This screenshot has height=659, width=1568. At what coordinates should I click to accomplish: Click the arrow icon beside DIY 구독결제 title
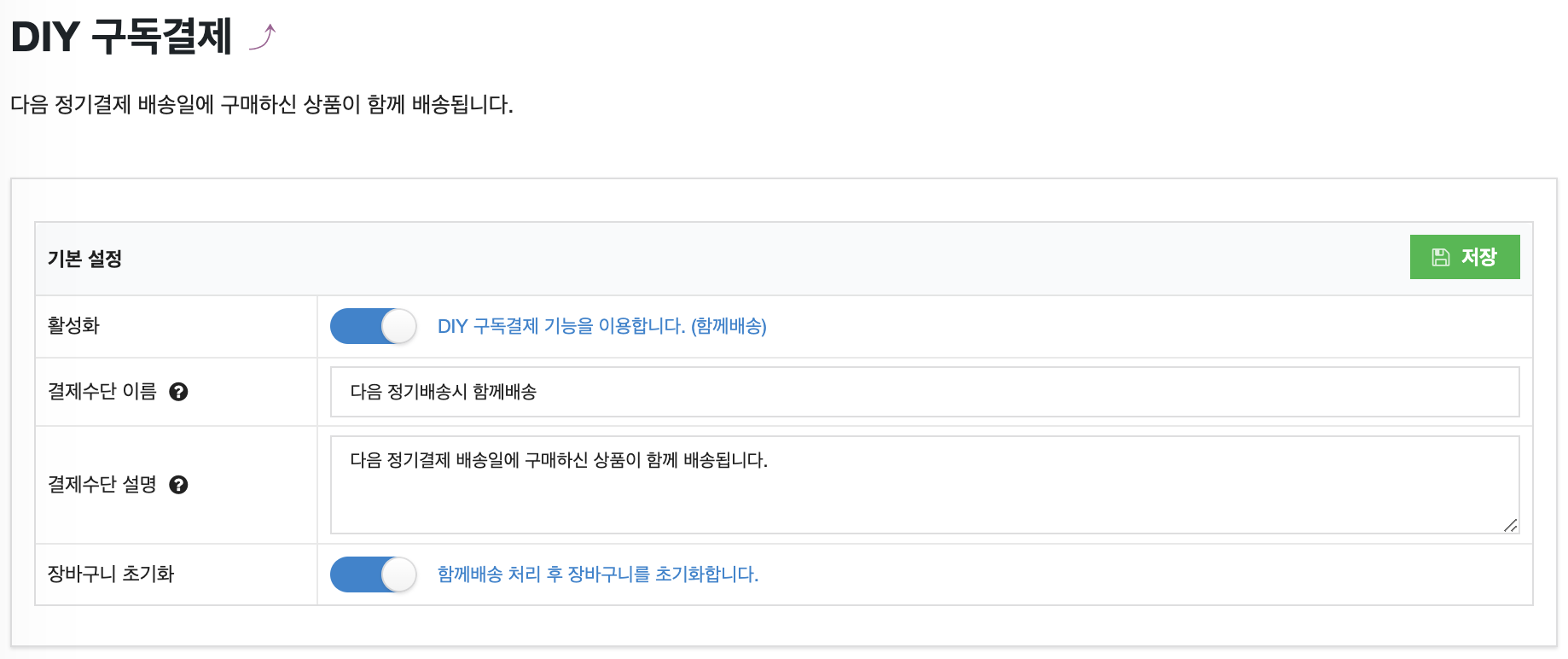264,38
